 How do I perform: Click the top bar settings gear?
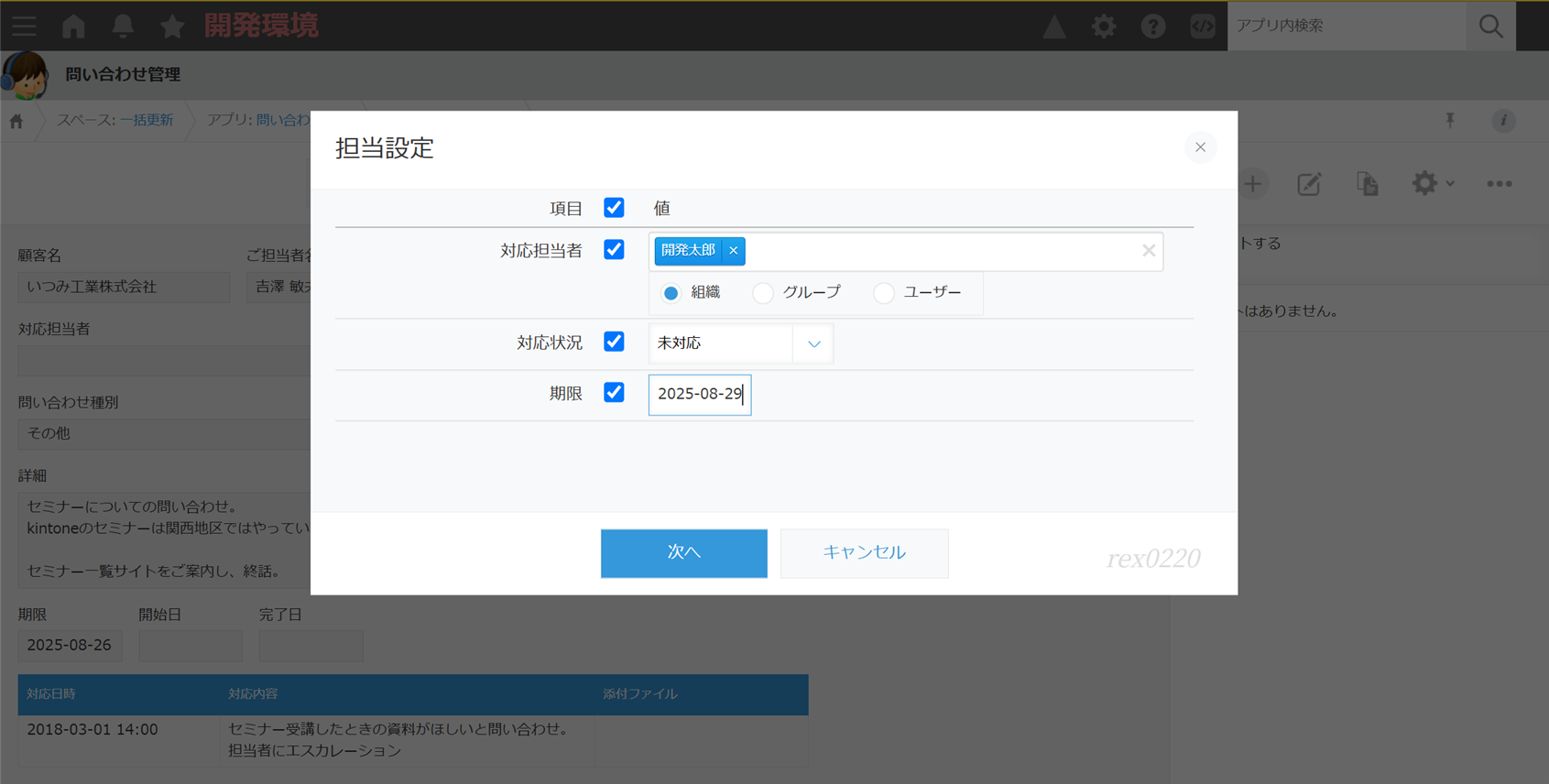coord(1104,26)
